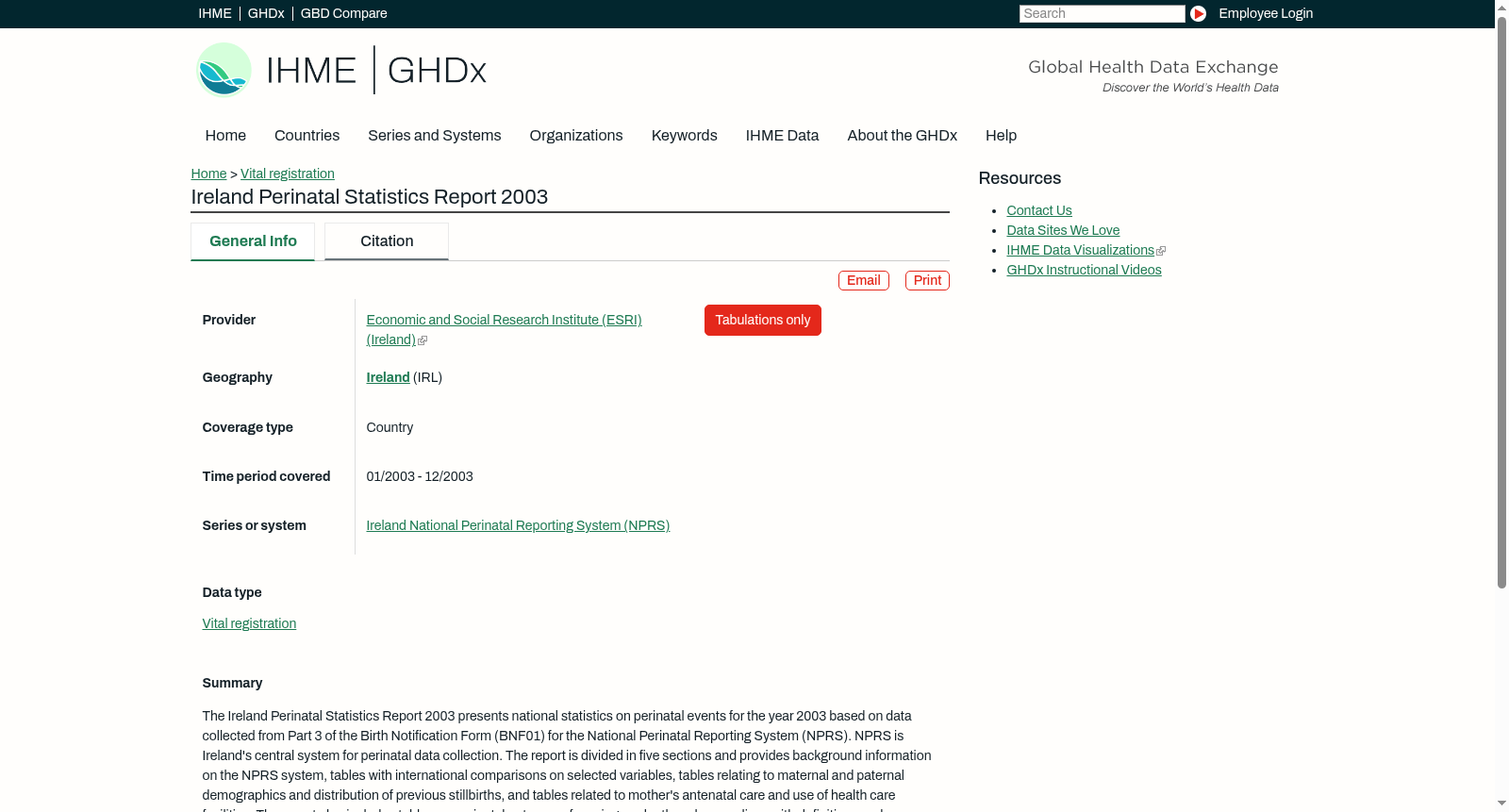This screenshot has height=812, width=1509.
Task: Open the IHME Data menu
Action: (782, 136)
